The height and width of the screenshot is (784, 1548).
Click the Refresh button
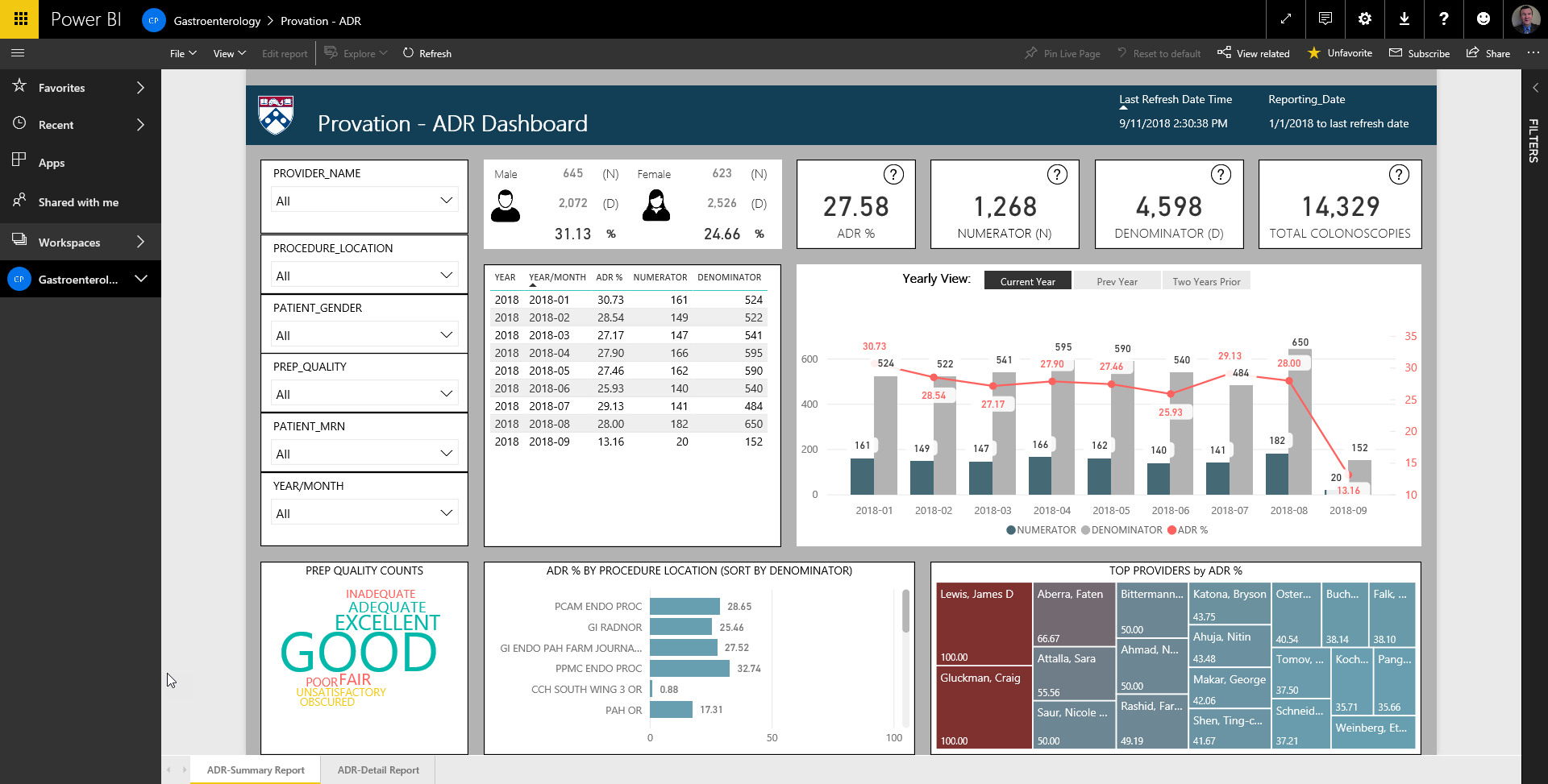(x=427, y=53)
